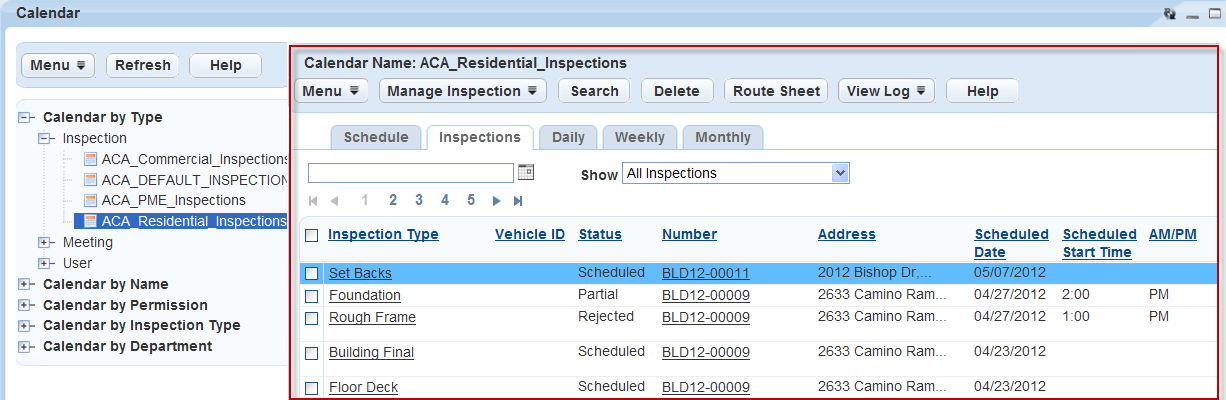Click ACA_DEFAULT_INSPECTION calendar icon

click(91, 180)
